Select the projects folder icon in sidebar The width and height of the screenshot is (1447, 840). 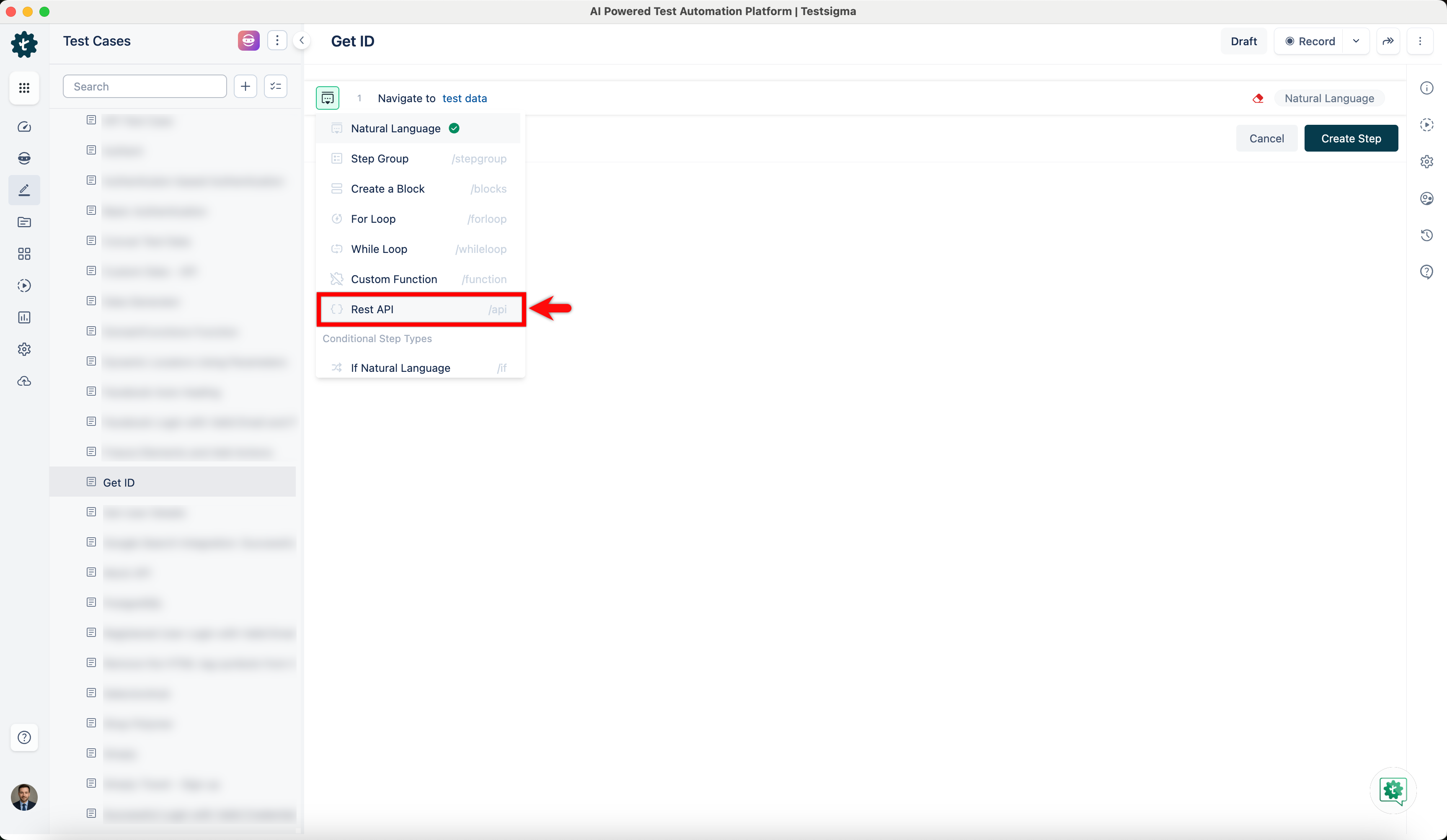pos(24,222)
